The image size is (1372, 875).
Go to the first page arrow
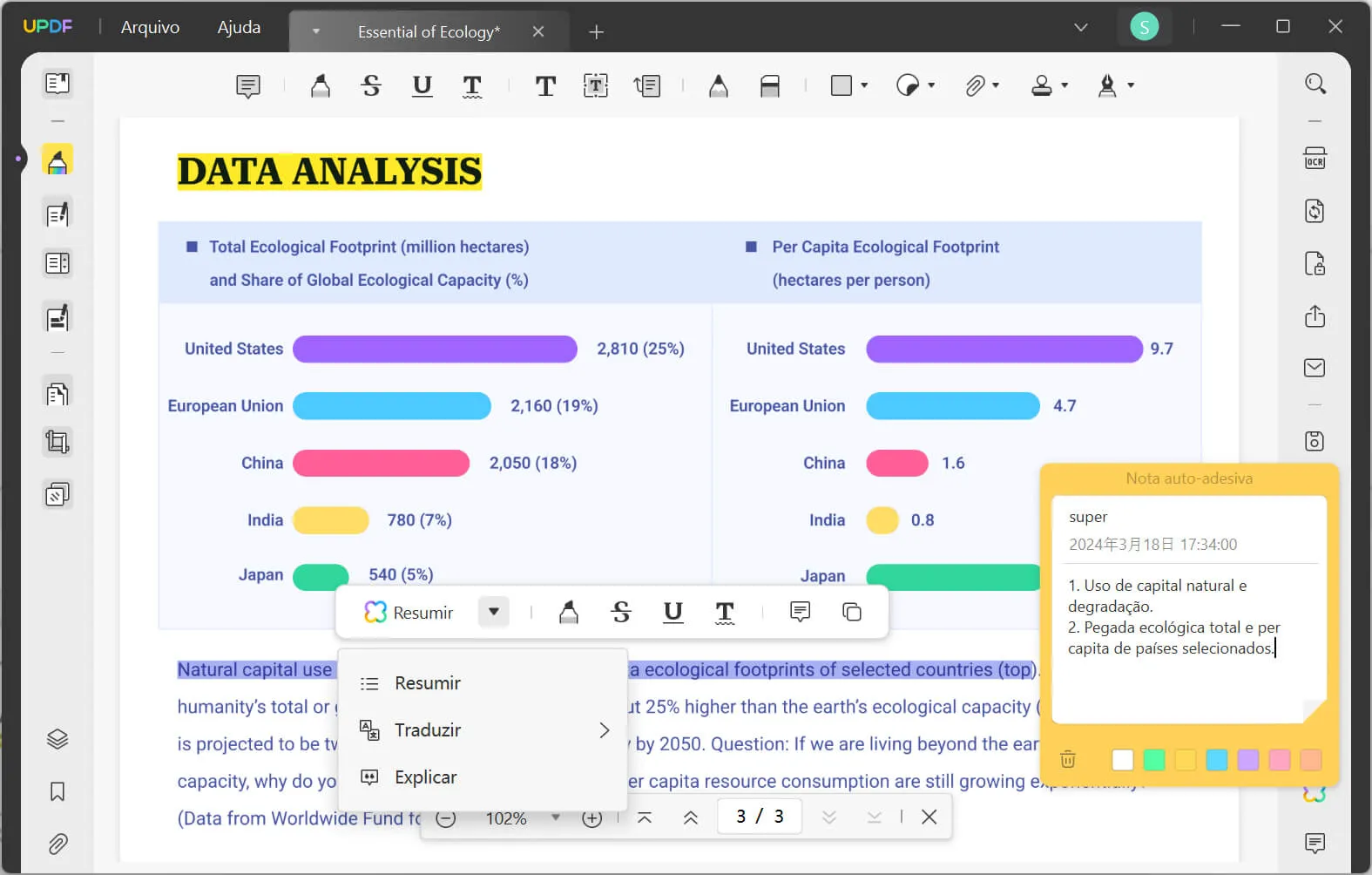pyautogui.click(x=645, y=817)
